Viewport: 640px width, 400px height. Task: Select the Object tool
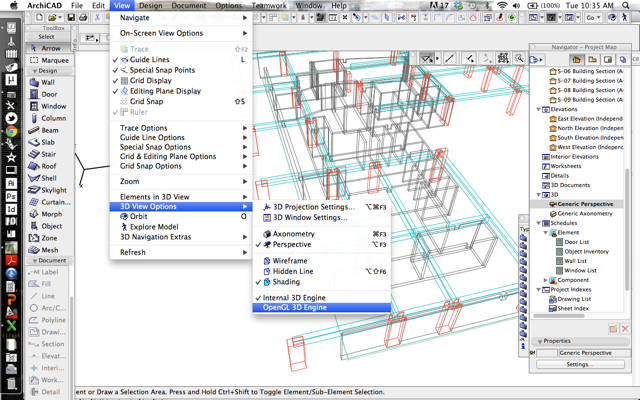[49, 226]
